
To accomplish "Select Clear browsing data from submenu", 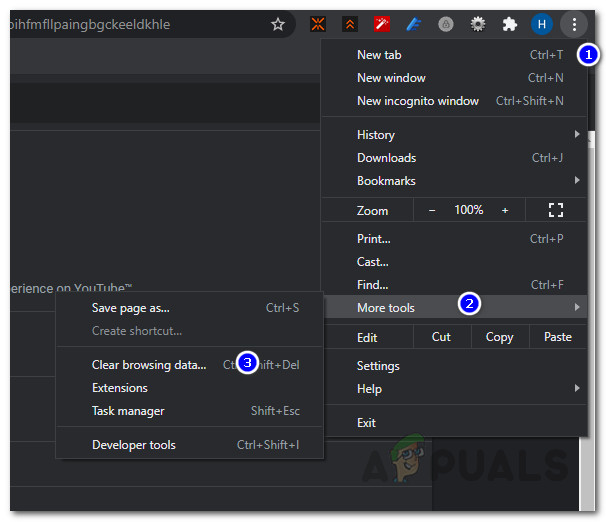I will [149, 365].
